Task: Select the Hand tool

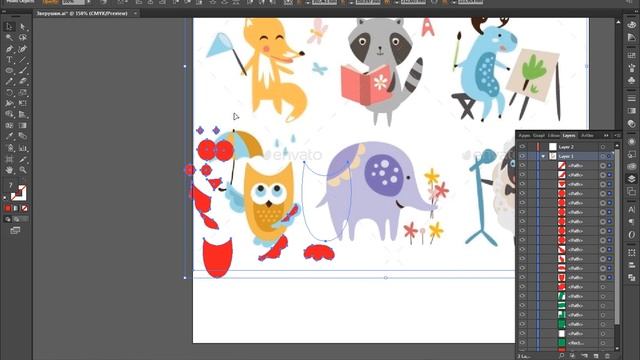Action: (x=9, y=170)
